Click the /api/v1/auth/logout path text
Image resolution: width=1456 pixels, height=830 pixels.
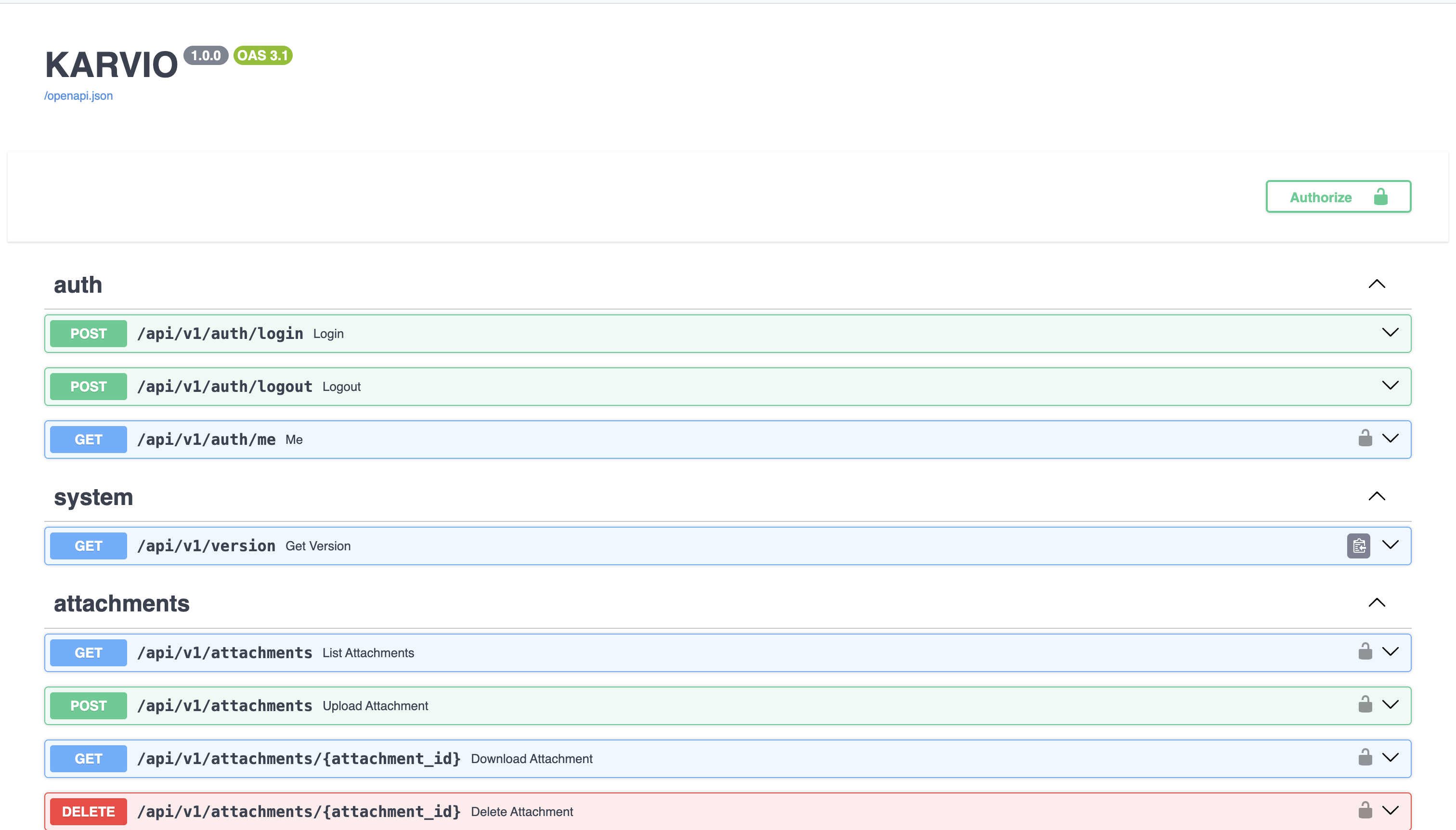tap(225, 387)
